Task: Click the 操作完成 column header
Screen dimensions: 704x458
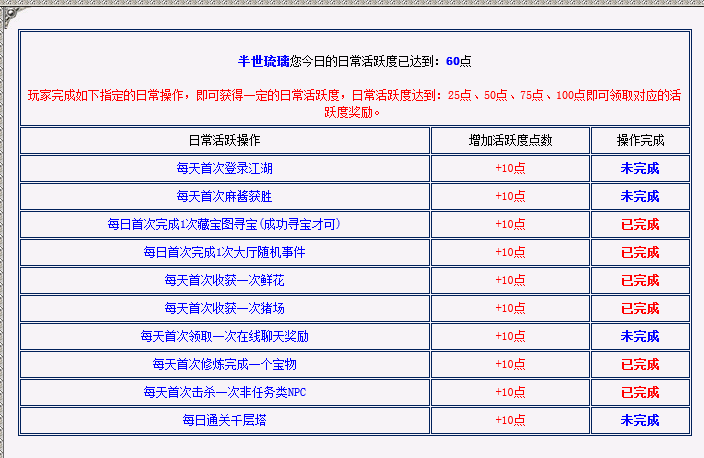Action: tap(640, 141)
